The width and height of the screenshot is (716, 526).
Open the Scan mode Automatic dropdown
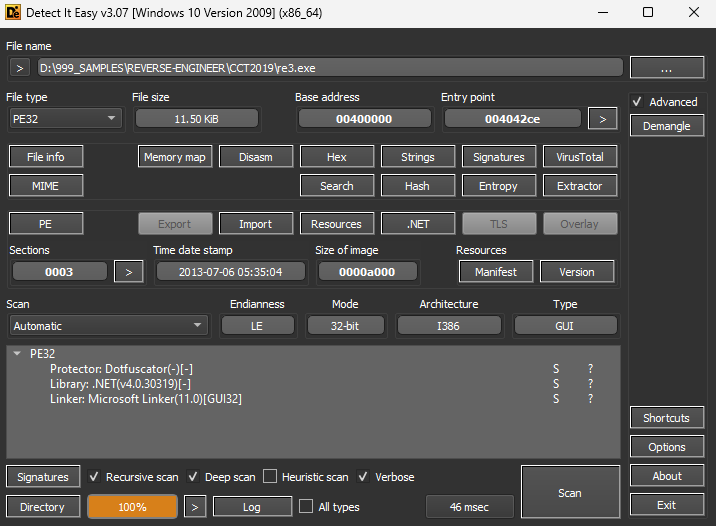coord(108,326)
